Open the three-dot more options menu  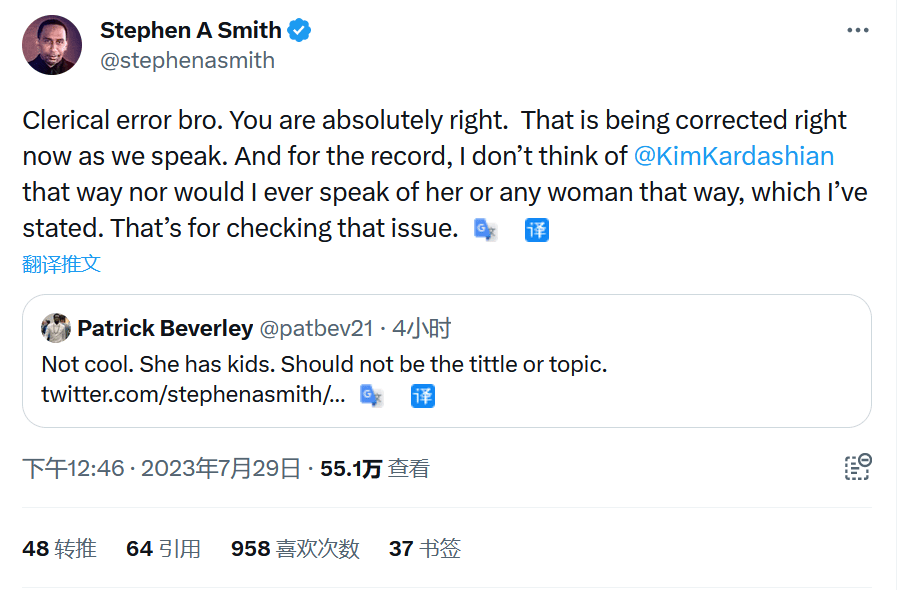(857, 31)
